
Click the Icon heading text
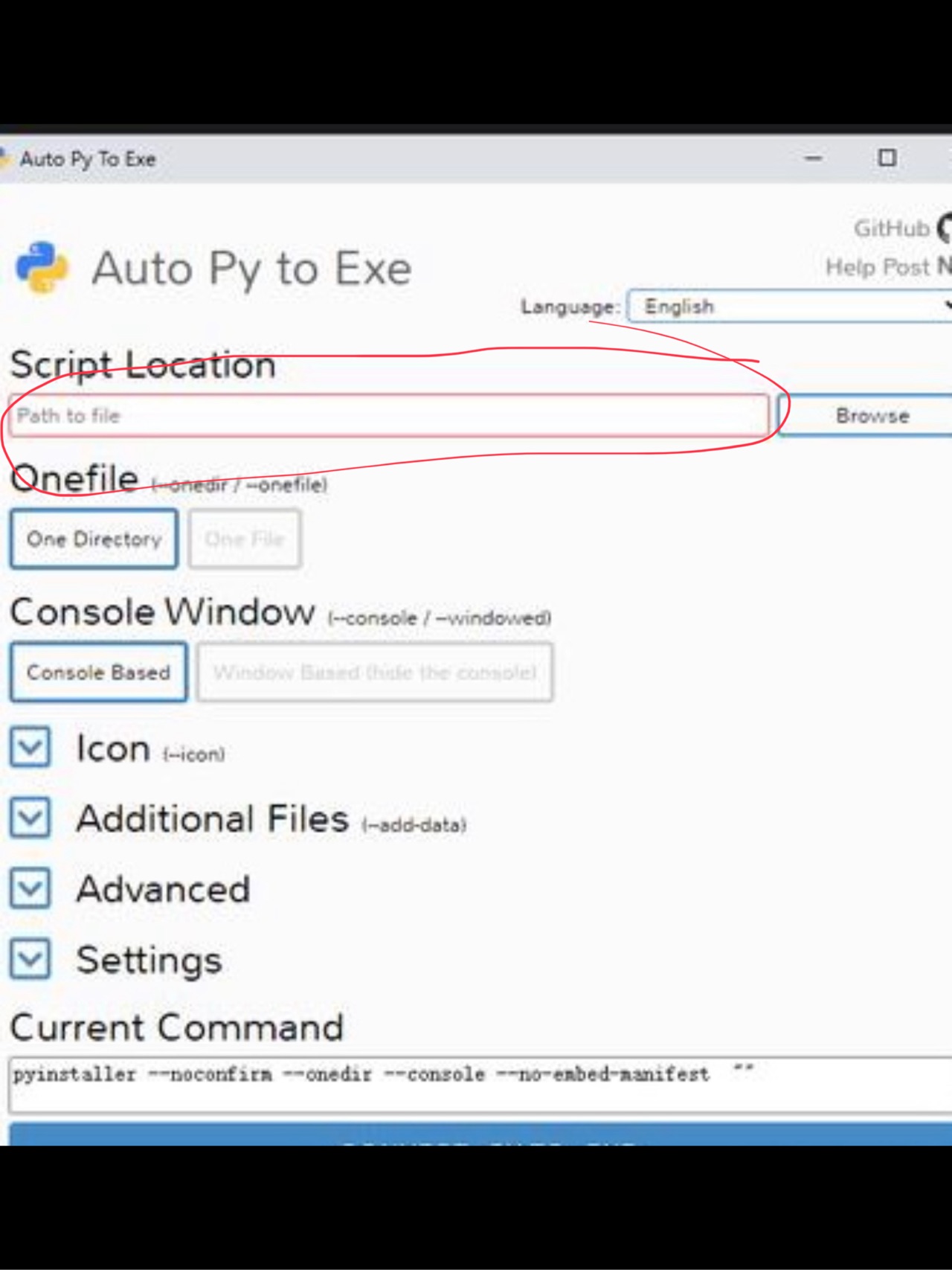click(x=114, y=748)
